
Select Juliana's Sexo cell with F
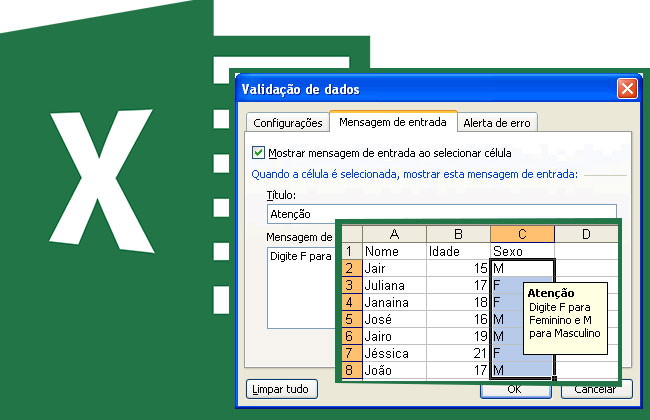507,285
